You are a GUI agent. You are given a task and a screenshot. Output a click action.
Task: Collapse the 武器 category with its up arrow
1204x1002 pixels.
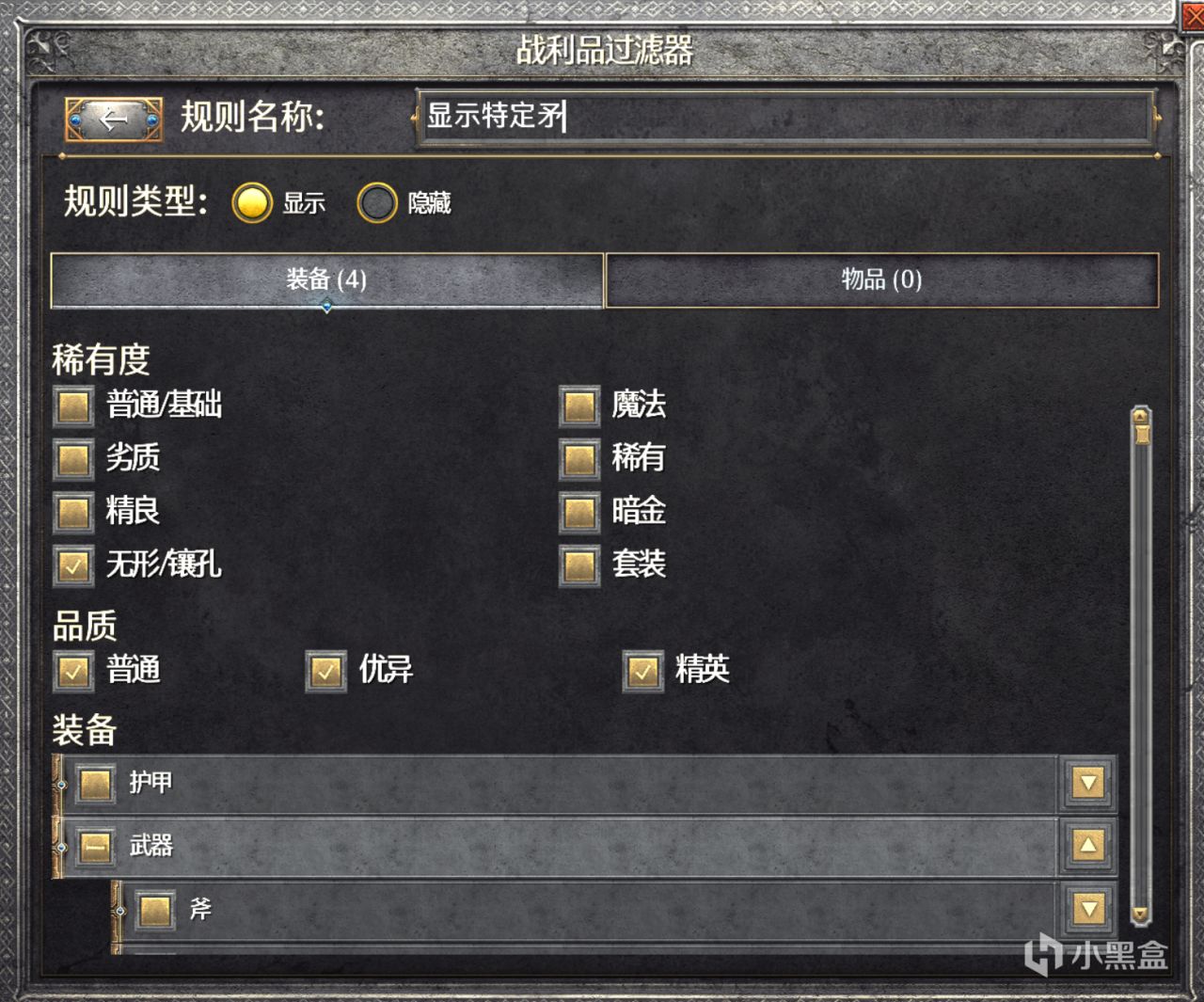pos(1088,846)
